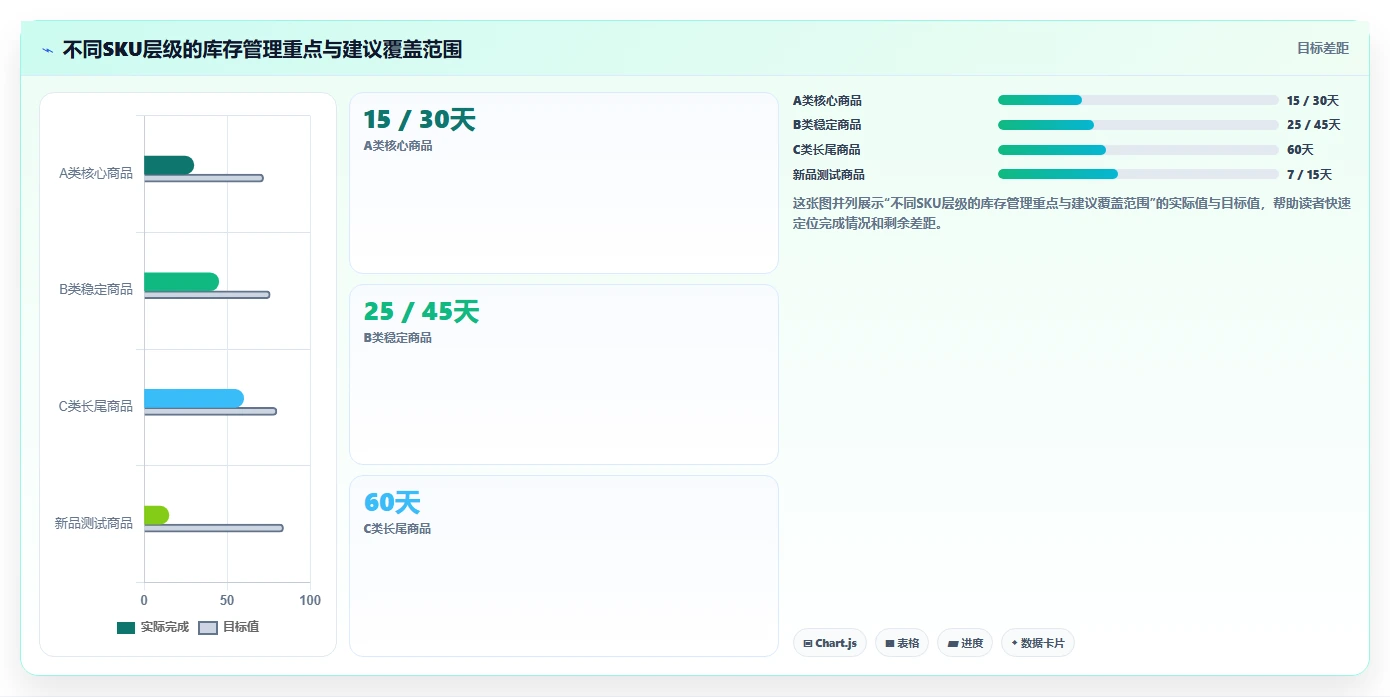This screenshot has height=697, width=1390.
Task: Click the lightning icon beside the title
Action: 47,50
